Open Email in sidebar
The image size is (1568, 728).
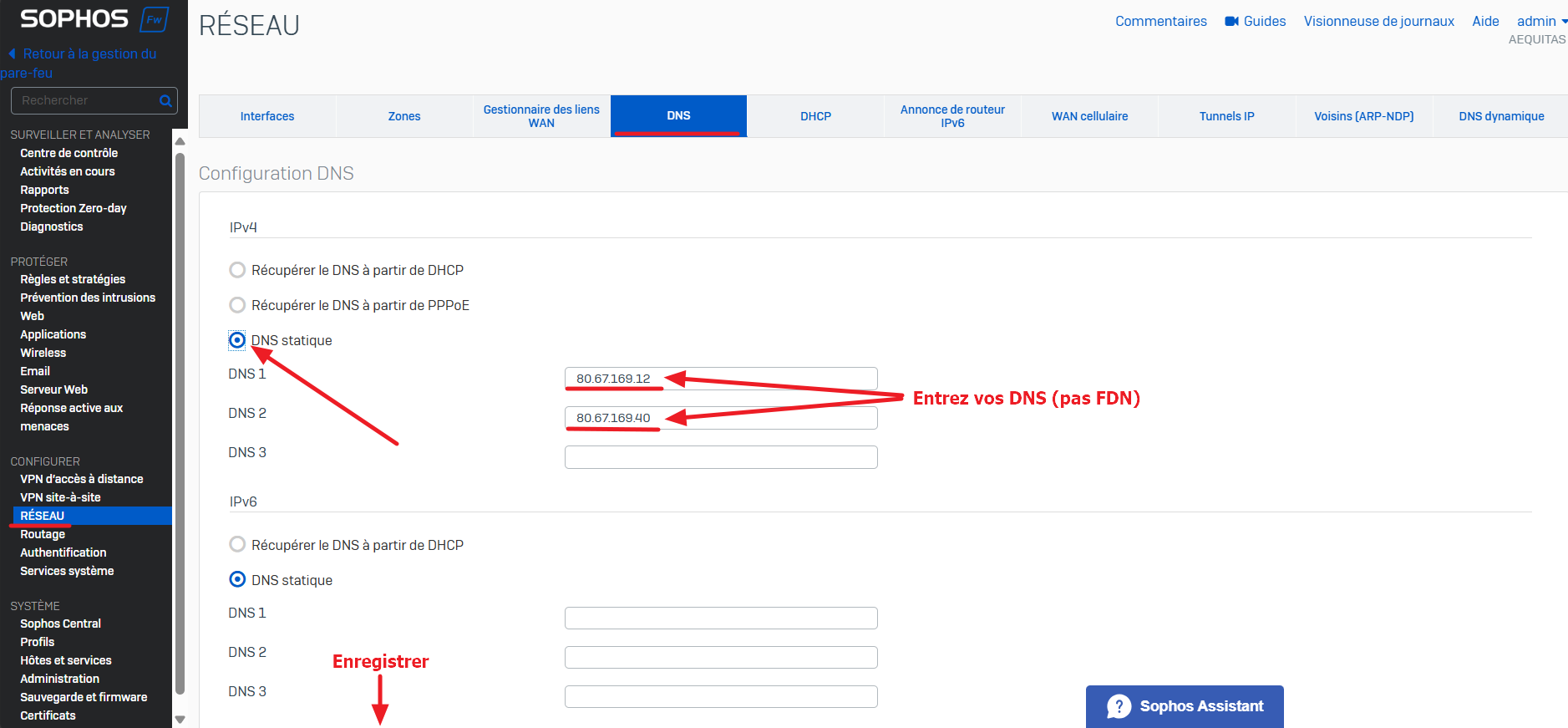pyautogui.click(x=35, y=371)
